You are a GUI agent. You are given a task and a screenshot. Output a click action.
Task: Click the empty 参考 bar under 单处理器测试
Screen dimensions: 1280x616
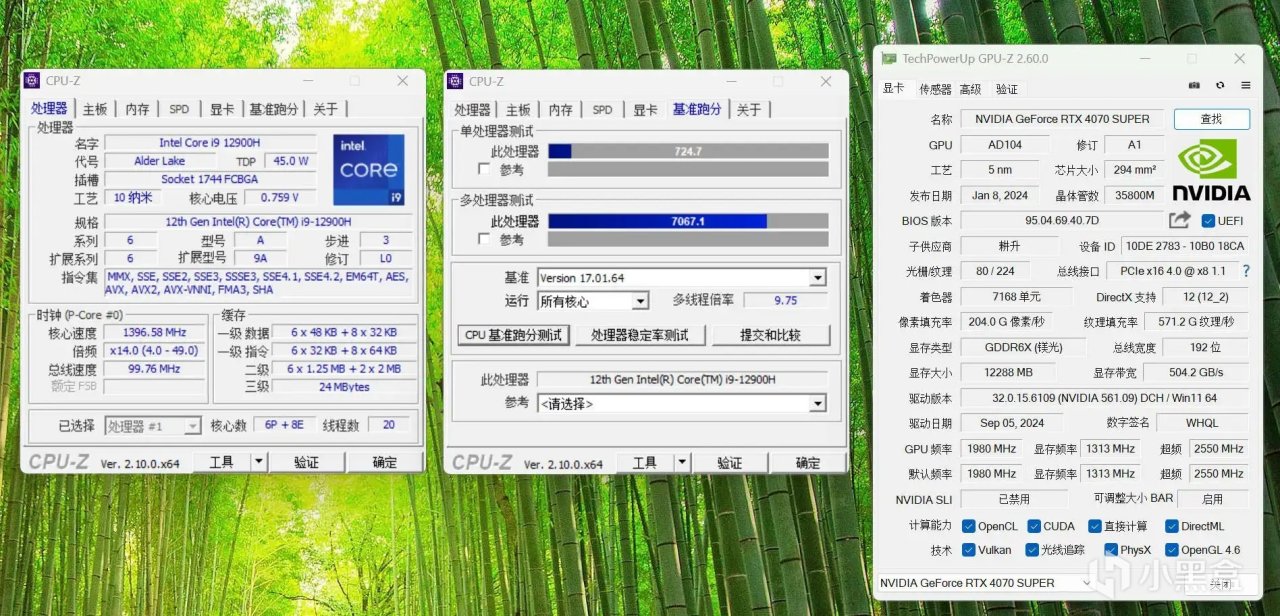click(x=688, y=169)
